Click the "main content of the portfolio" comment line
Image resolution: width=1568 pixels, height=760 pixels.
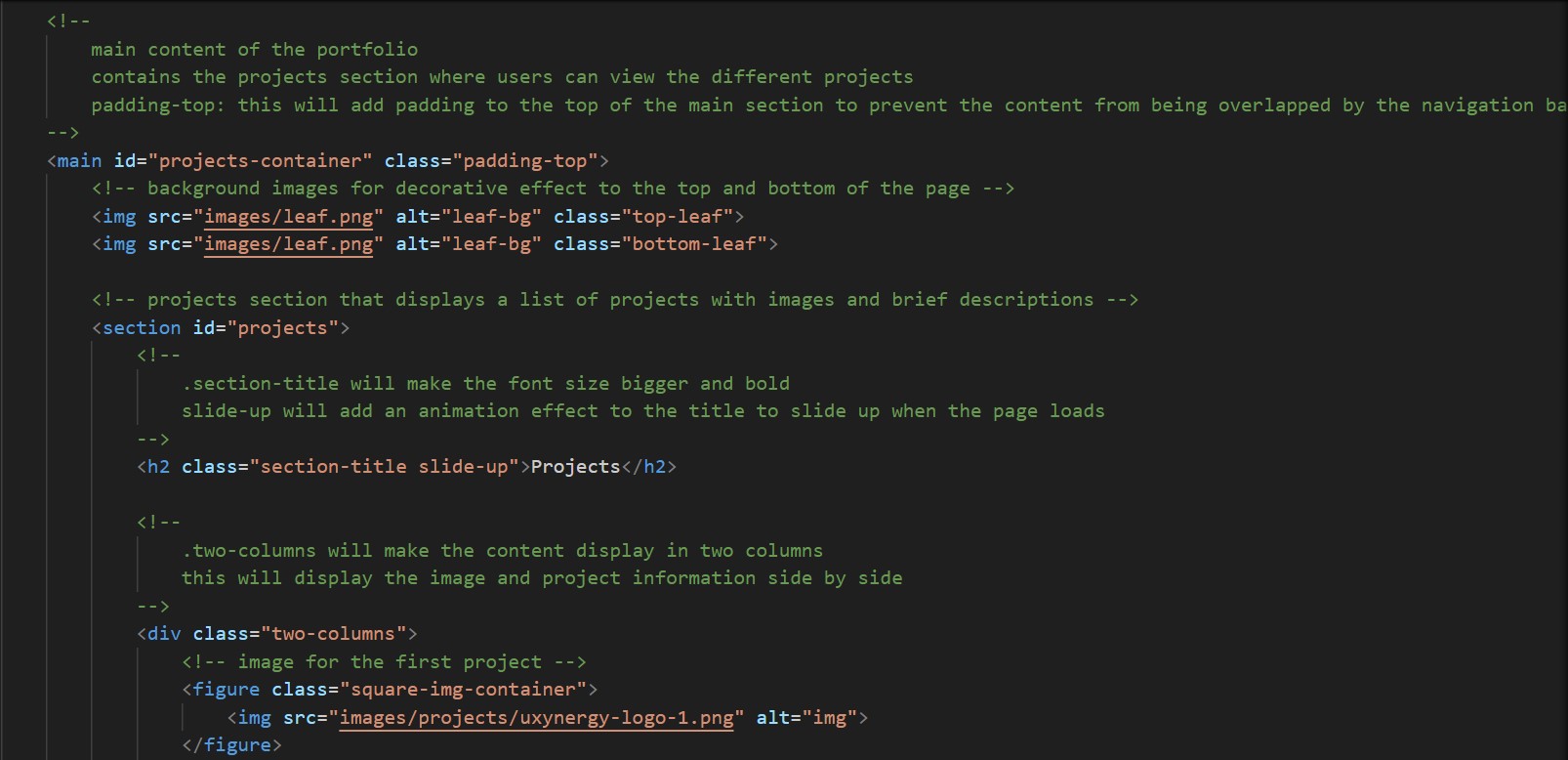tap(254, 50)
